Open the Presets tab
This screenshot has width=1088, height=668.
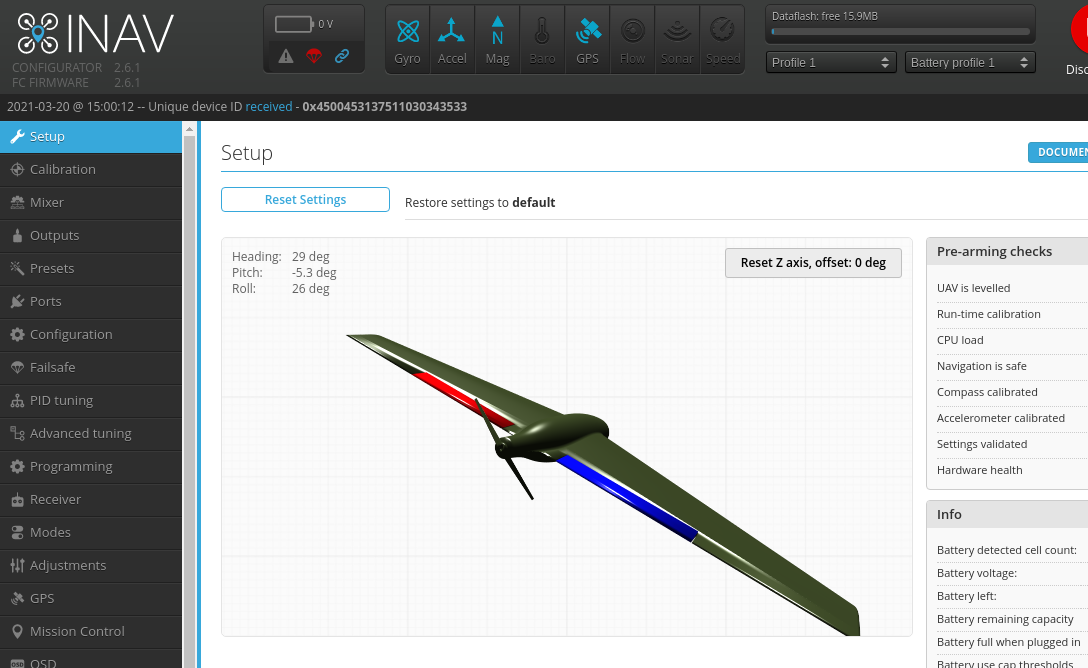click(x=91, y=268)
